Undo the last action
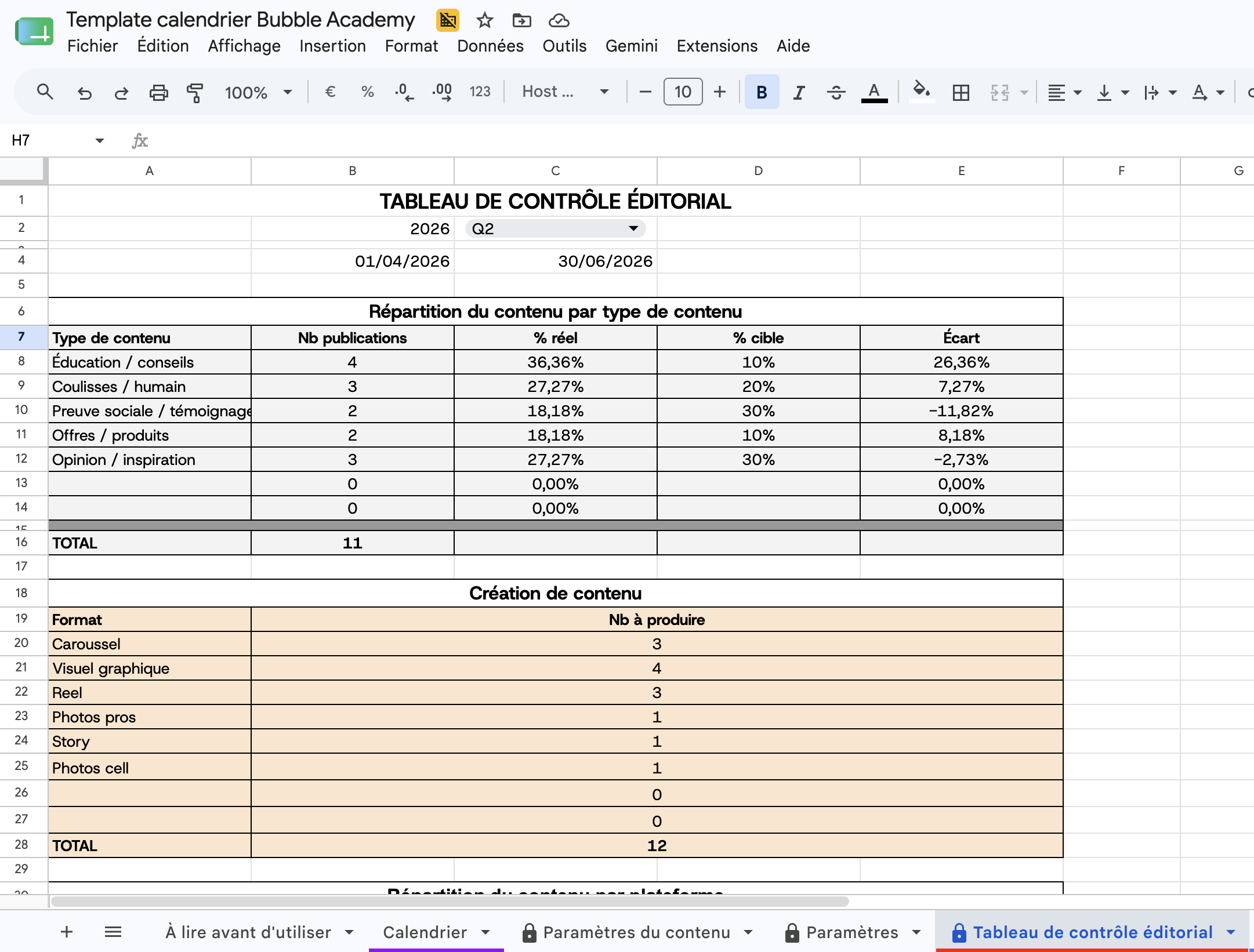The height and width of the screenshot is (952, 1254). point(85,92)
